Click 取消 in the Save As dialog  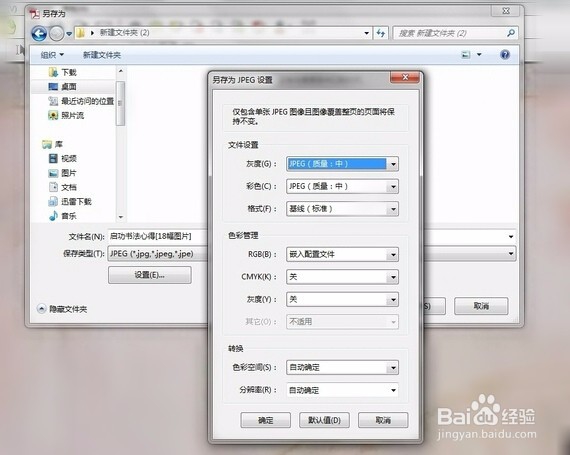[x=481, y=306]
